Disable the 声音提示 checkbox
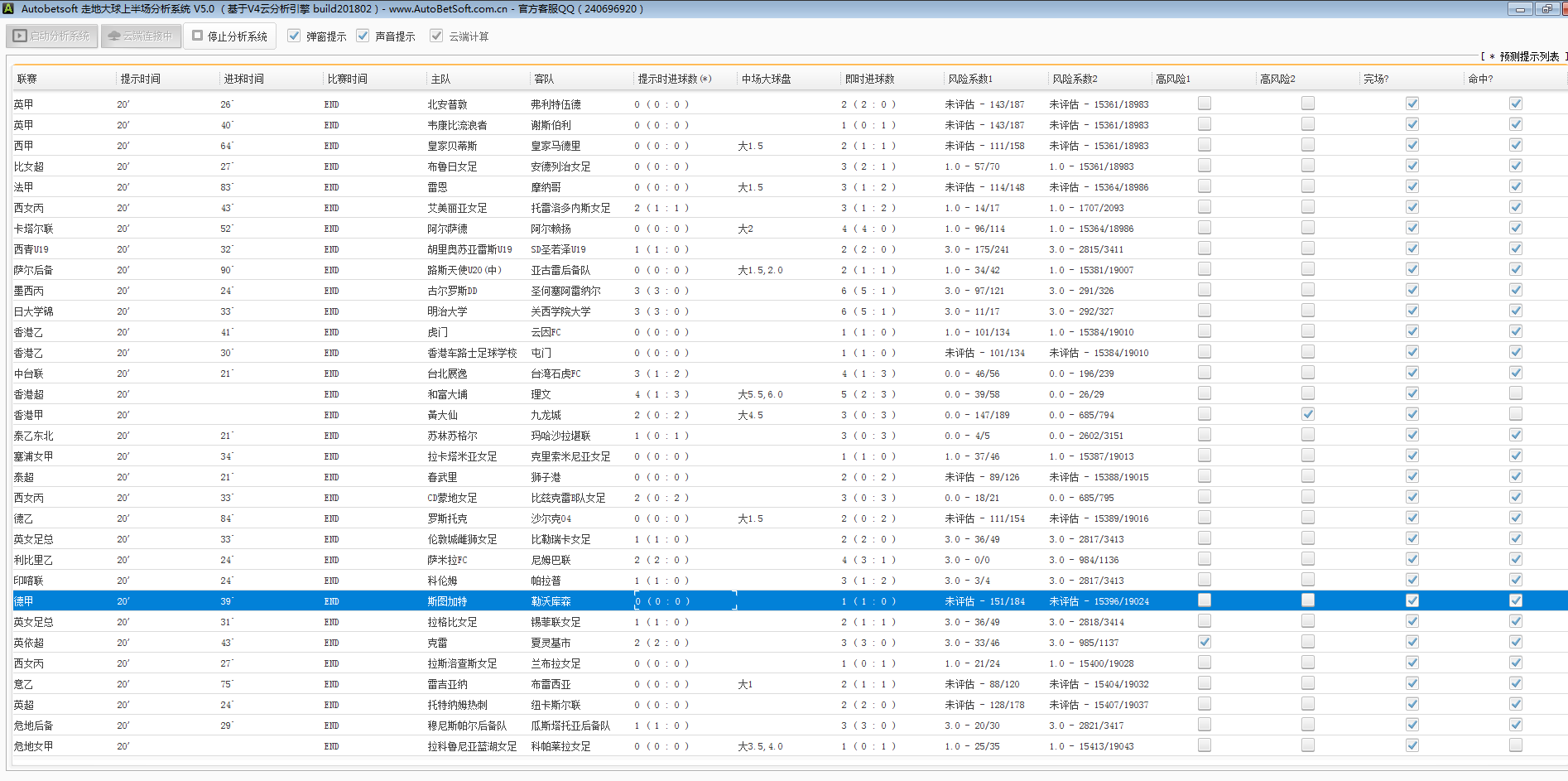Screen dimensions: 1568x781 (x=363, y=36)
